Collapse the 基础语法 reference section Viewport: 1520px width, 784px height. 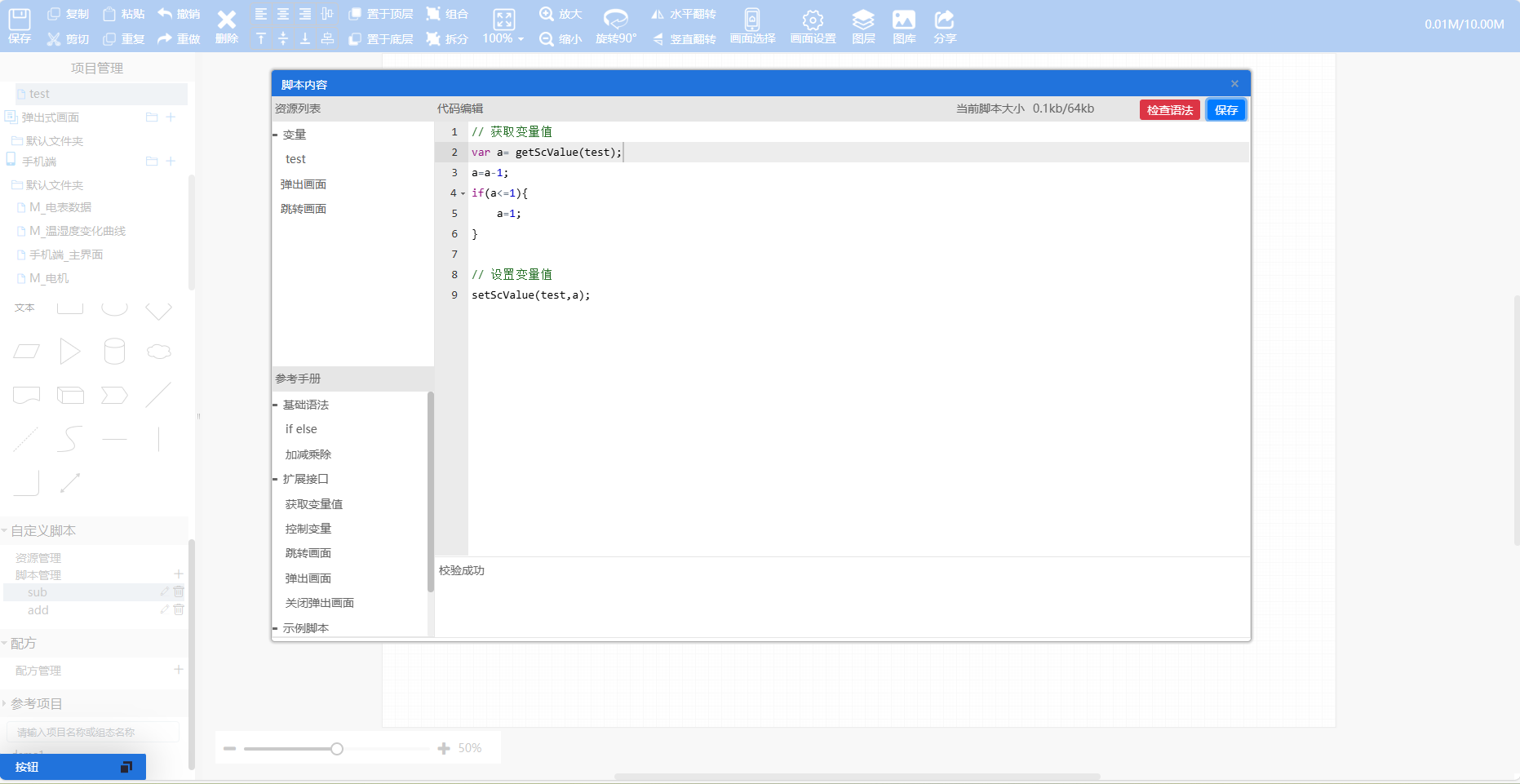pos(276,405)
